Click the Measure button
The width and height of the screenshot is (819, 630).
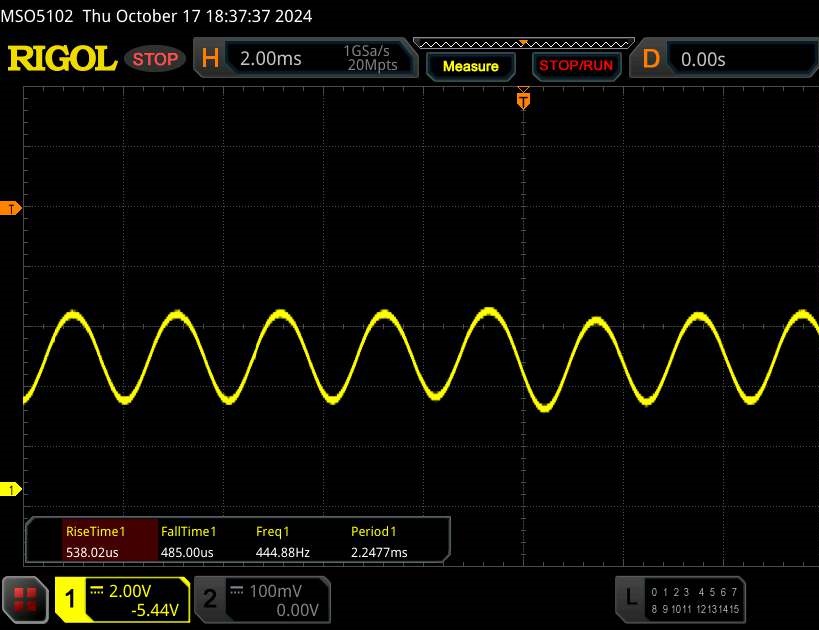[x=471, y=66]
